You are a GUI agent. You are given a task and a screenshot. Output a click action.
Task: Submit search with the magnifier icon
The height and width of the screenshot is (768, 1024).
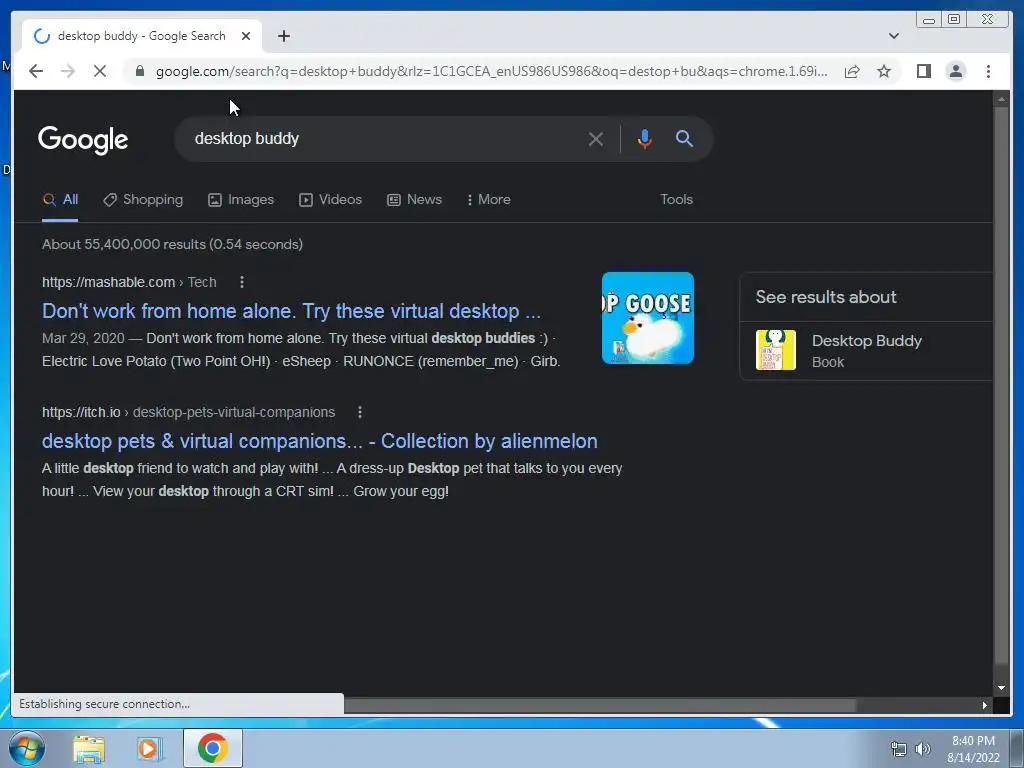[x=684, y=138]
